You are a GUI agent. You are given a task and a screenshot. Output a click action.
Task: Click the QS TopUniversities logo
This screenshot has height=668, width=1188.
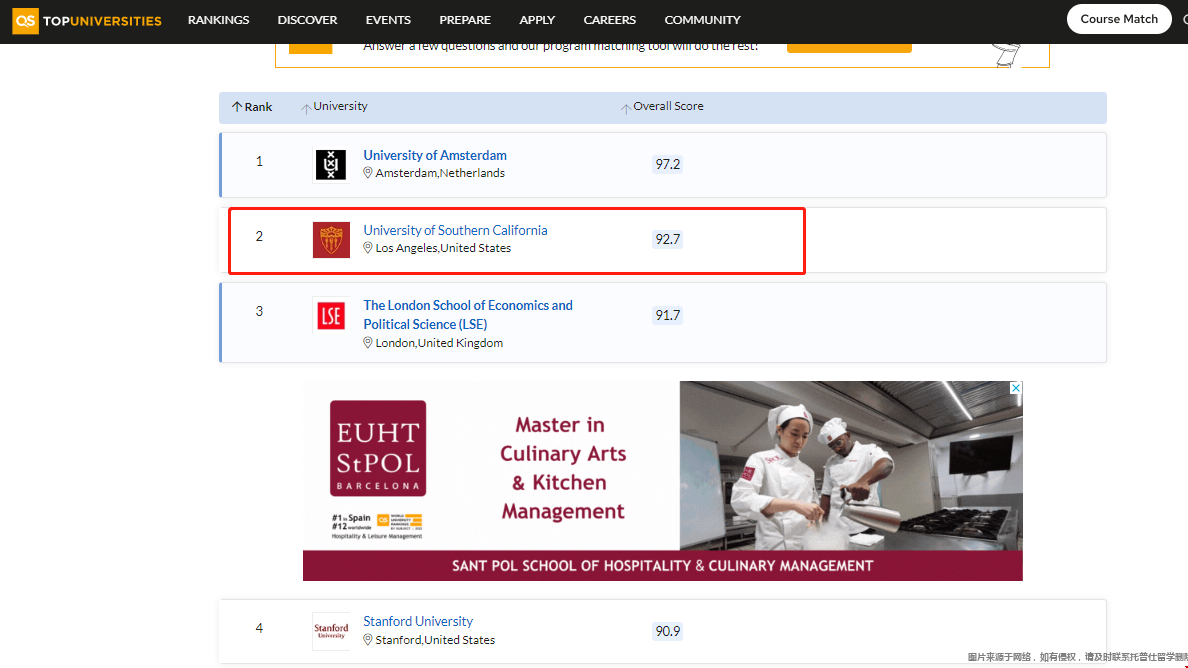(x=87, y=20)
